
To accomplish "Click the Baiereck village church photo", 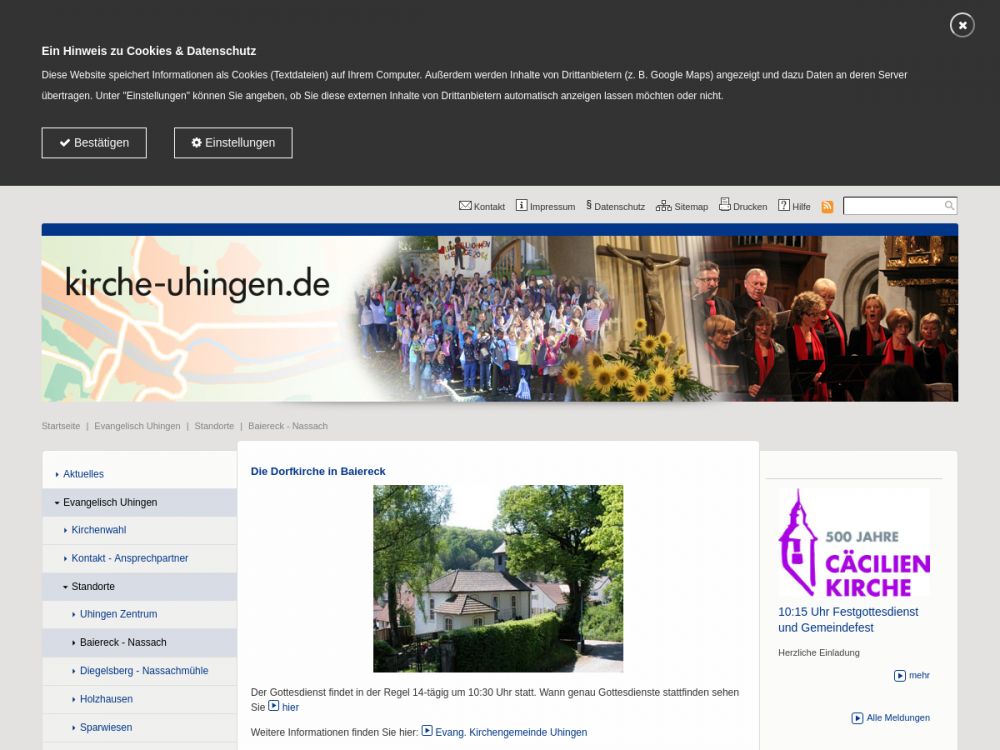I will pos(498,578).
